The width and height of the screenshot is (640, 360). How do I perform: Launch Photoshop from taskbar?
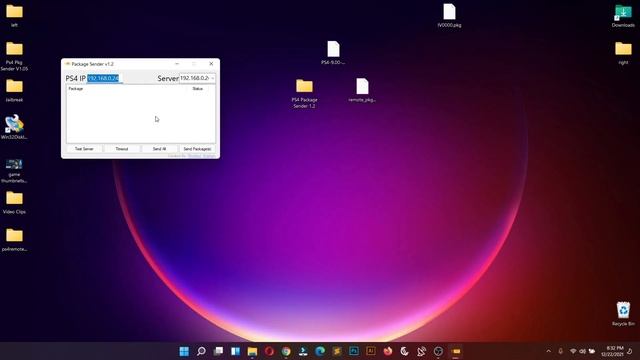[x=354, y=351]
